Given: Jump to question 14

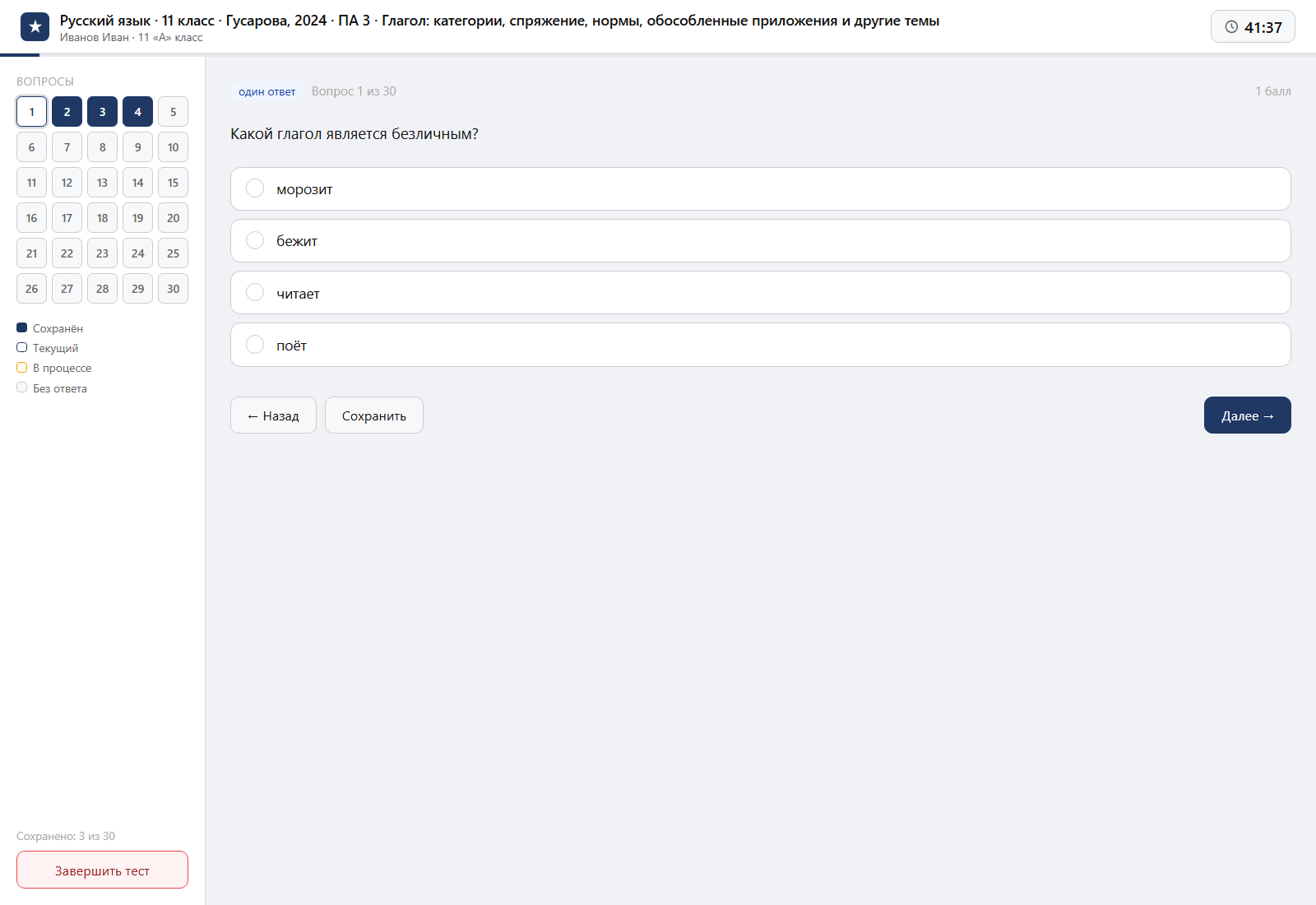Looking at the screenshot, I should point(137,183).
